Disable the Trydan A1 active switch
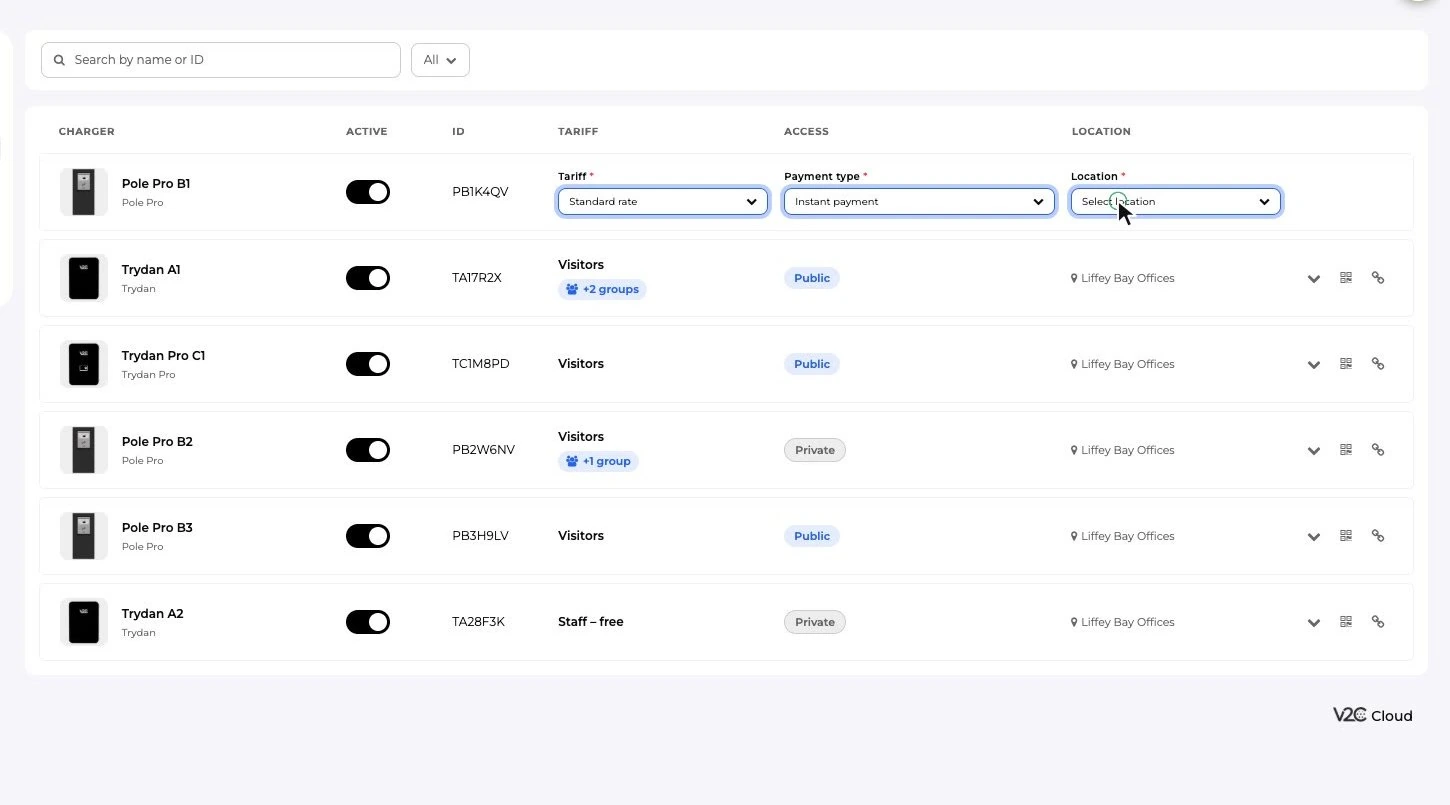1450x805 pixels. point(368,278)
